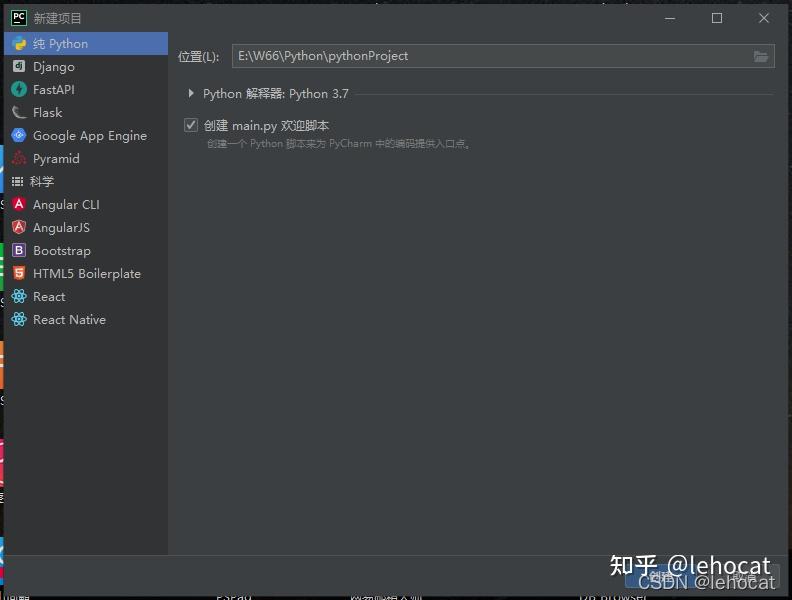Choose Django project type
The image size is (792, 600).
pyautogui.click(x=86, y=67)
